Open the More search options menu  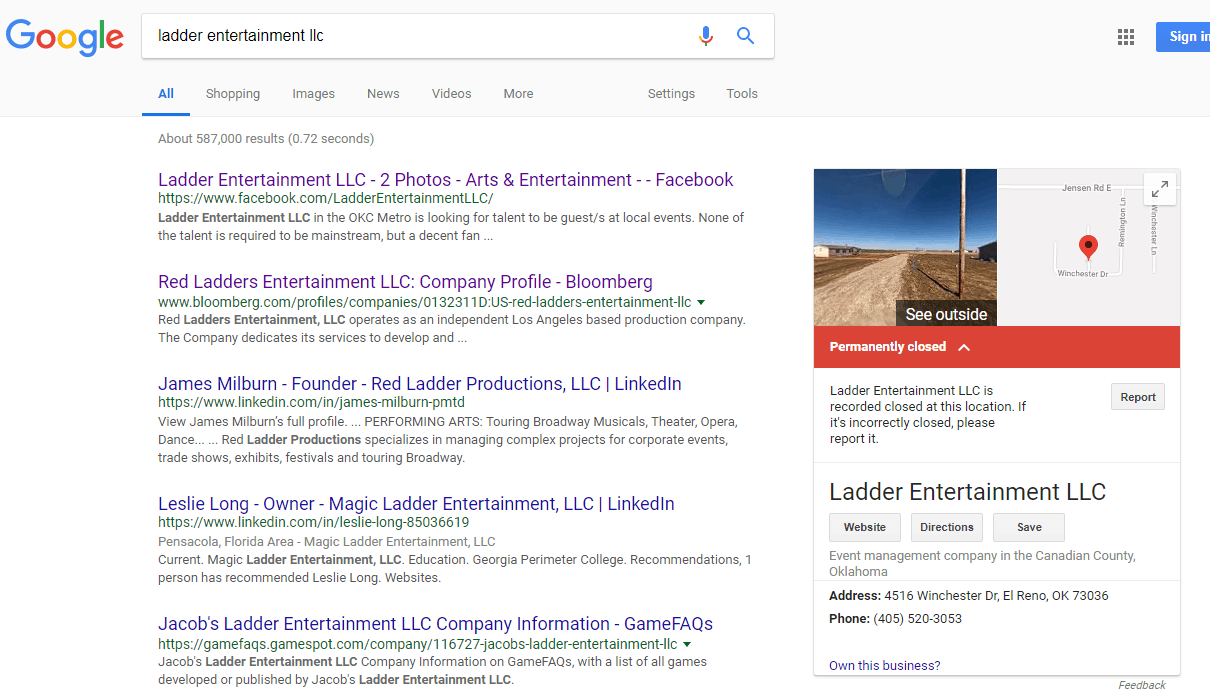[518, 94]
